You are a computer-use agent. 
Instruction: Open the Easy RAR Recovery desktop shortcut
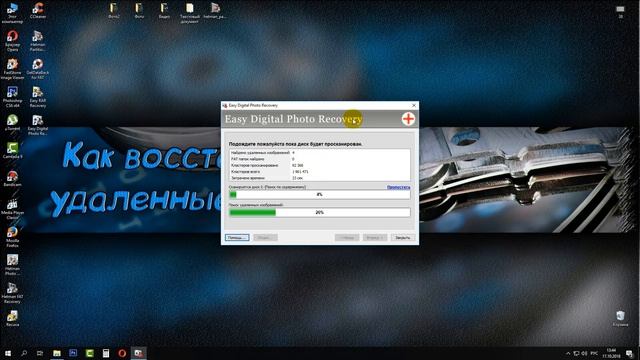tap(38, 97)
